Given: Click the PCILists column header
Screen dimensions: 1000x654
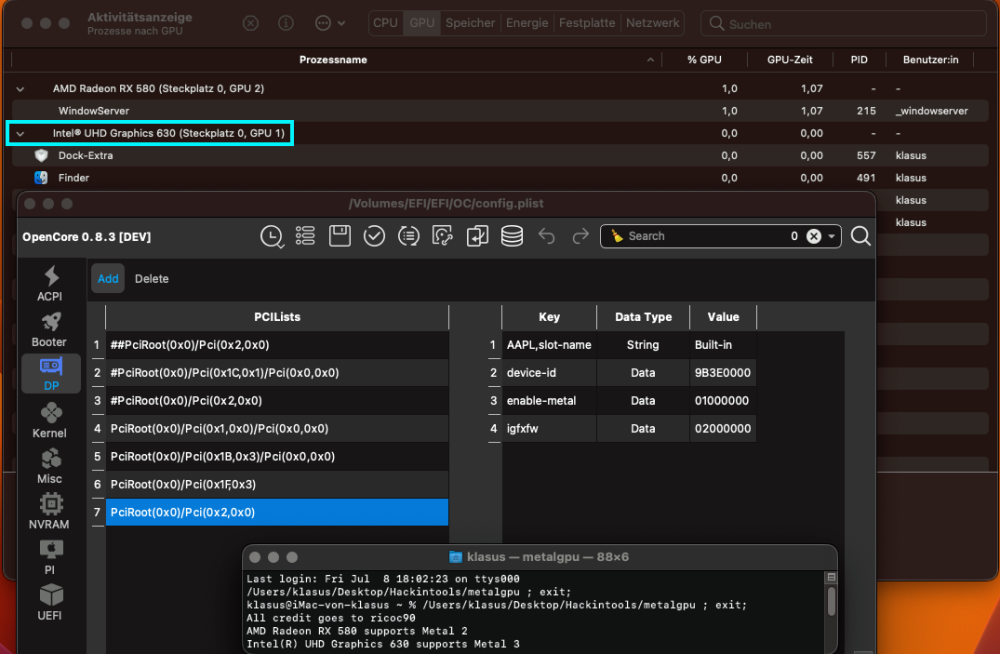Looking at the screenshot, I should (277, 317).
